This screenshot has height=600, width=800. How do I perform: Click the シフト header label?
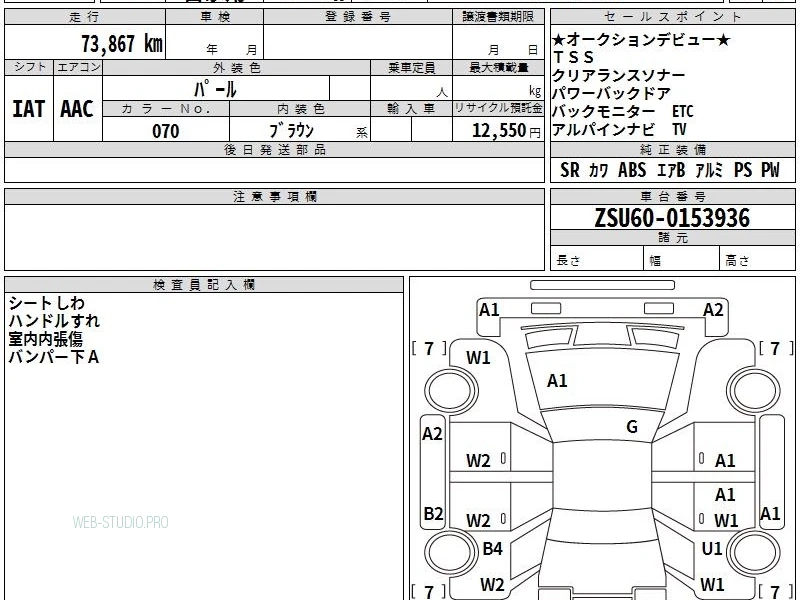pyautogui.click(x=29, y=67)
